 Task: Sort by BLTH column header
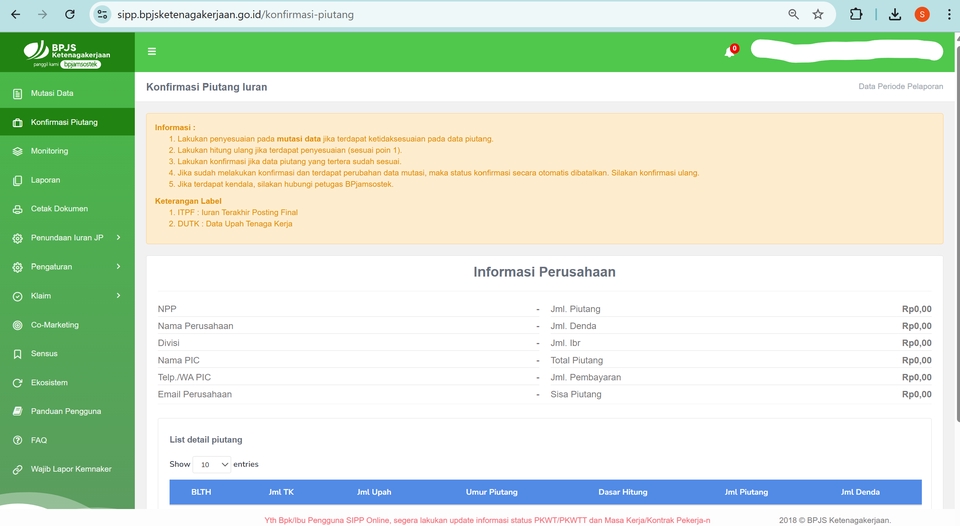(x=201, y=492)
